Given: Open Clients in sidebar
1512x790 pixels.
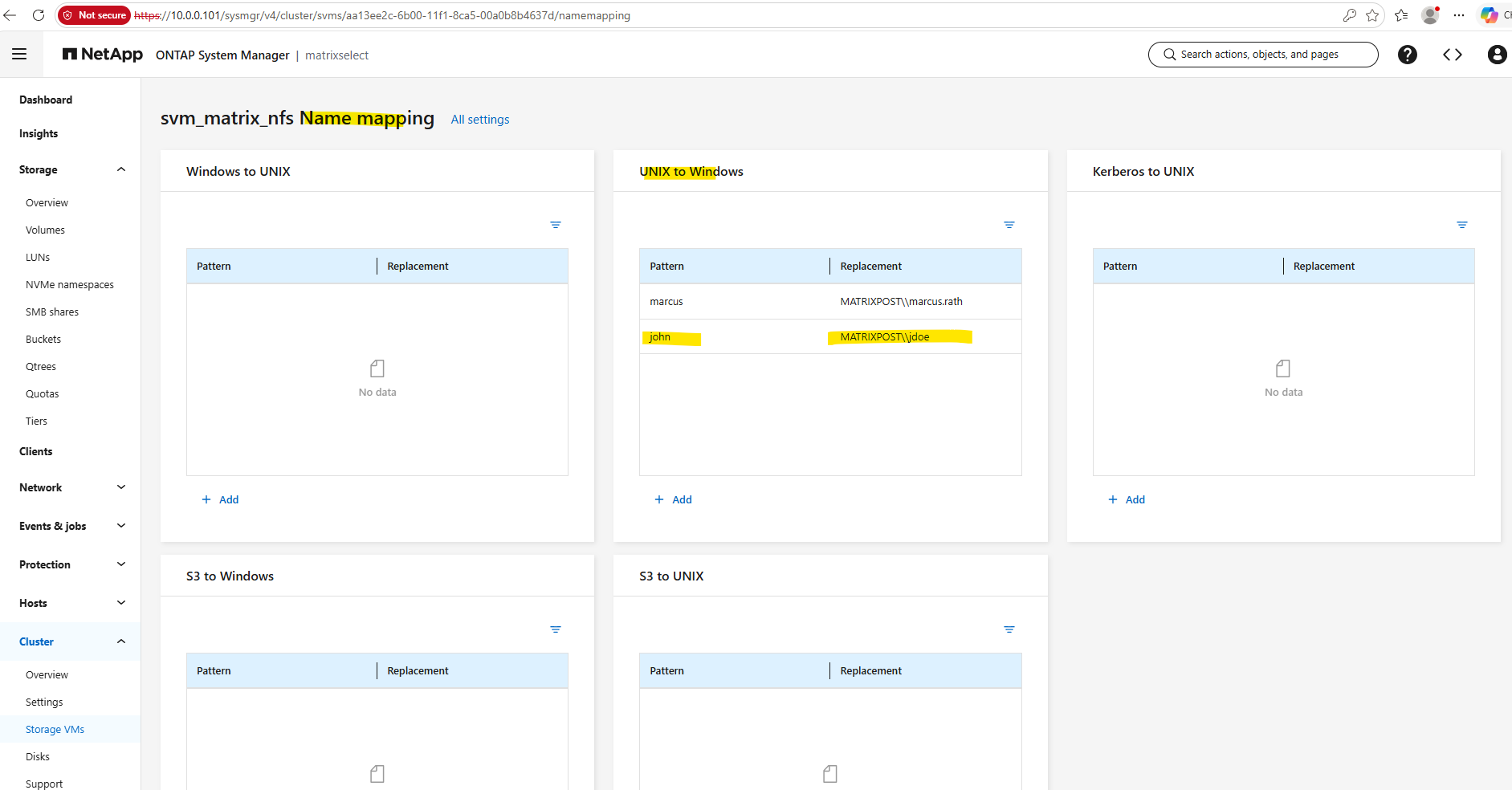Looking at the screenshot, I should 36,451.
